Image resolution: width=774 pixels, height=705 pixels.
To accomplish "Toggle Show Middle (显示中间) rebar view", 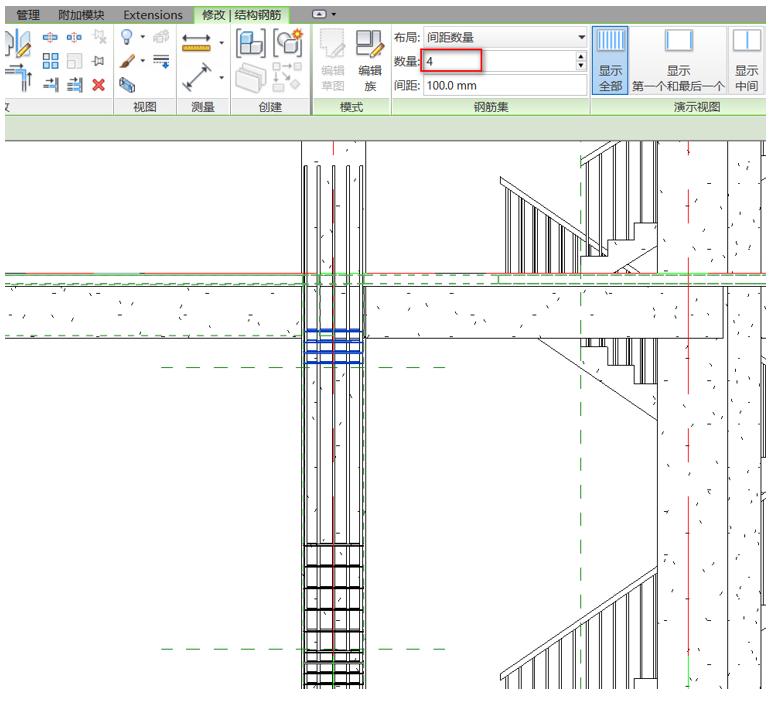I will point(746,60).
